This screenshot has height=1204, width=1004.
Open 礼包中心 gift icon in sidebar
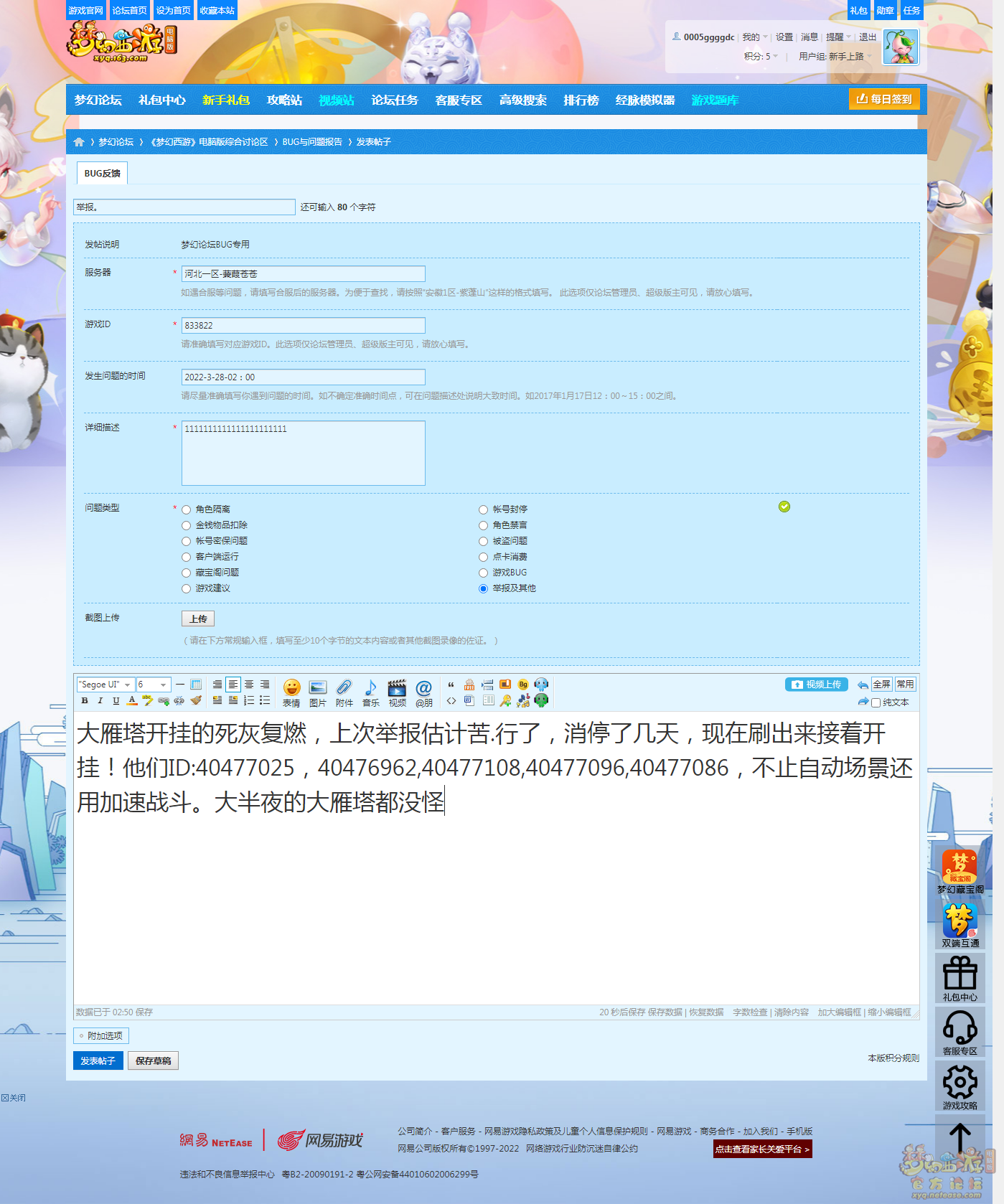pos(960,978)
